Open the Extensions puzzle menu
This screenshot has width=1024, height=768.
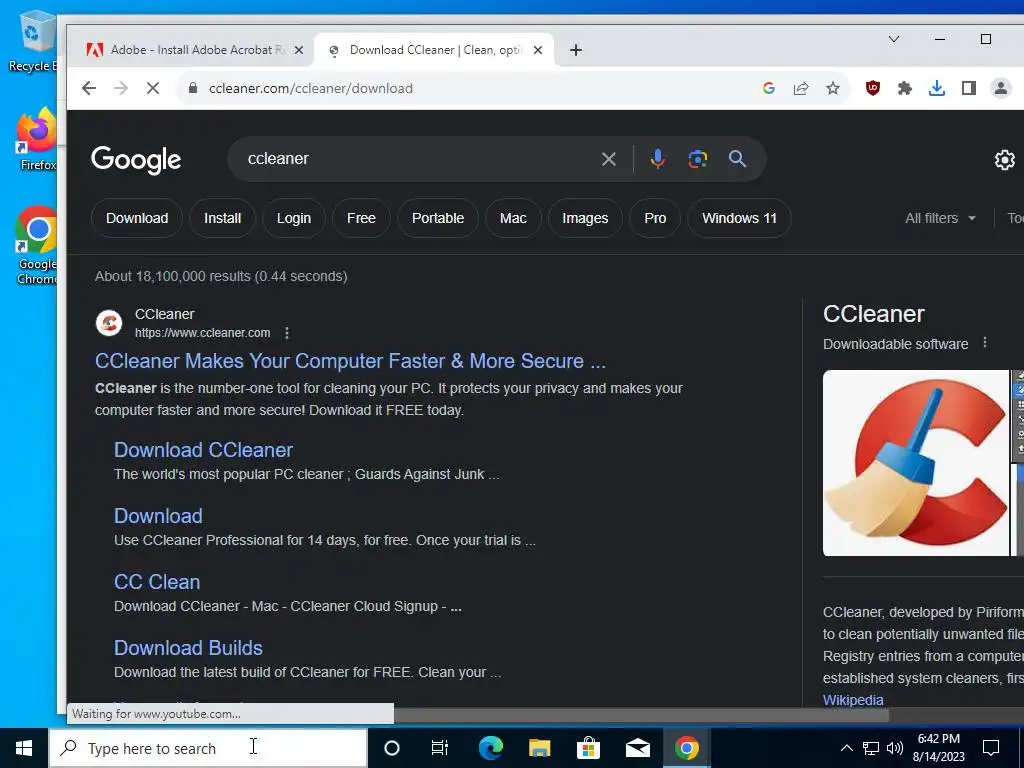(x=904, y=88)
